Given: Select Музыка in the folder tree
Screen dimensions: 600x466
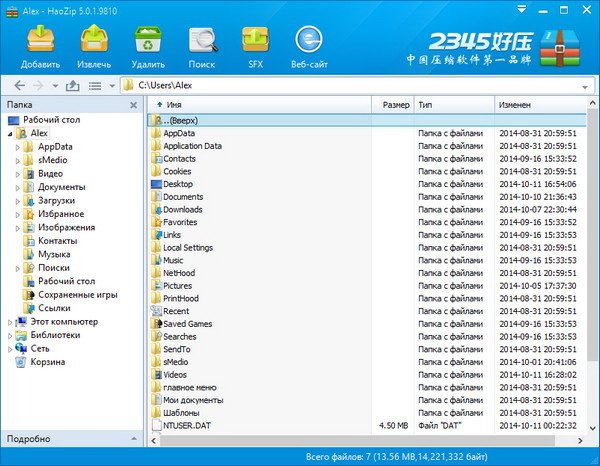Looking at the screenshot, I should tap(54, 254).
